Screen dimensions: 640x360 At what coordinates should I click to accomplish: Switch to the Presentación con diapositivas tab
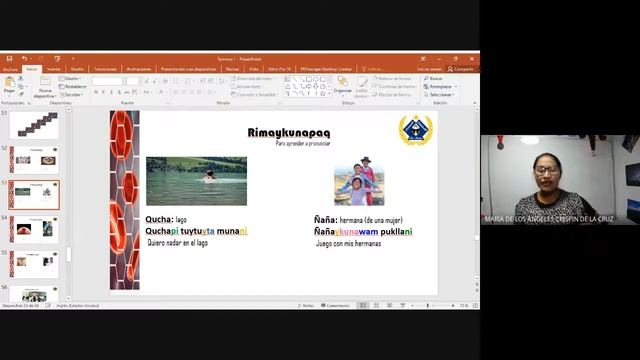click(188, 69)
